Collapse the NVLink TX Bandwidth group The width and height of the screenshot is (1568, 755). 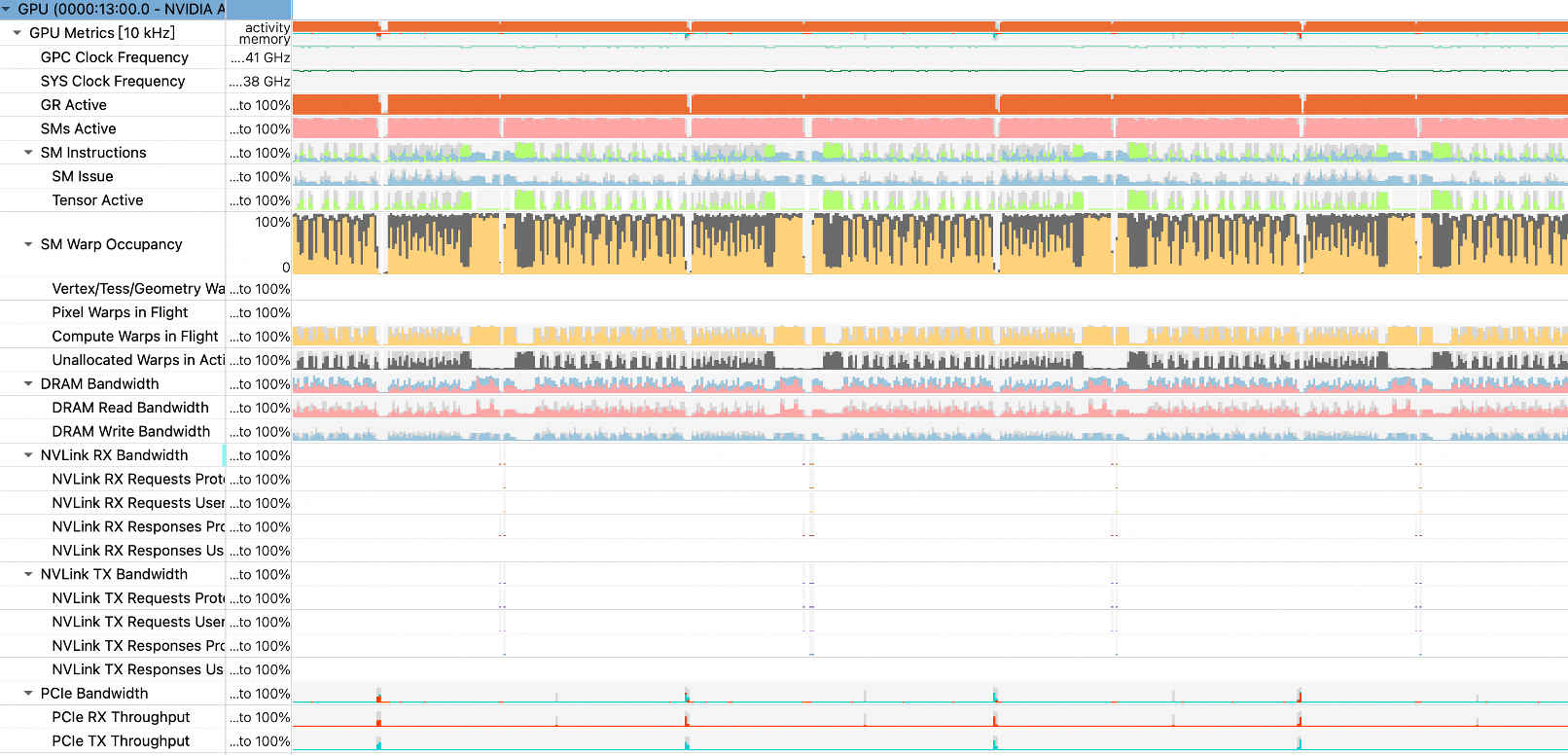(29, 575)
